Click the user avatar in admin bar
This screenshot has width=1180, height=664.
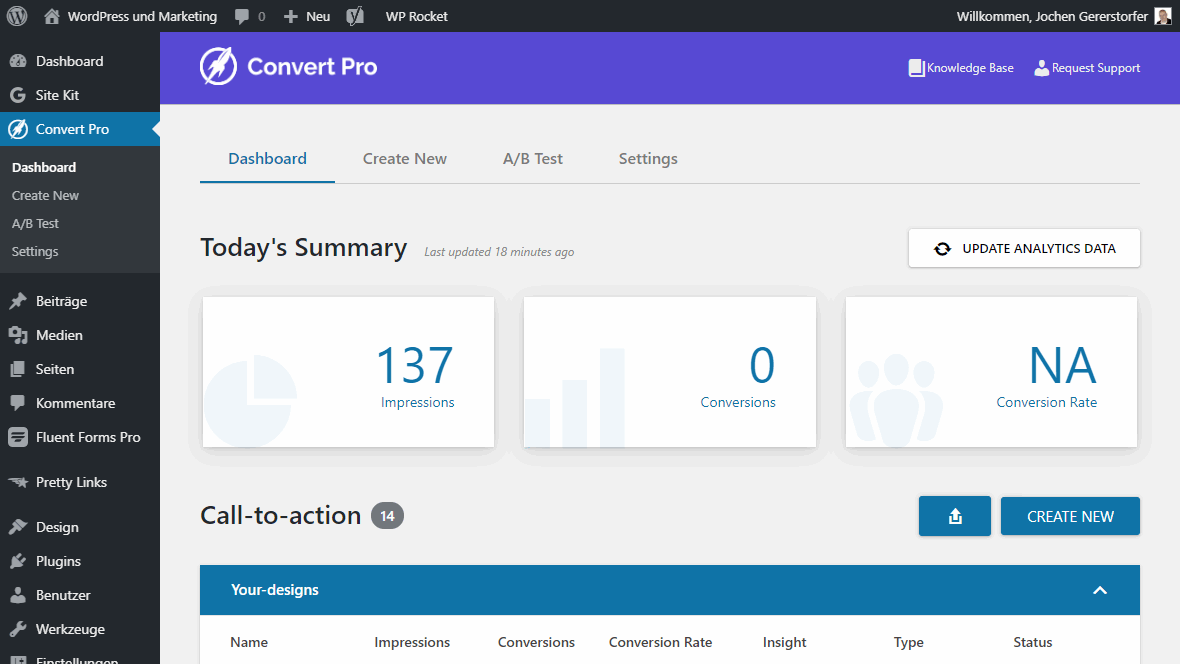pos(1162,16)
